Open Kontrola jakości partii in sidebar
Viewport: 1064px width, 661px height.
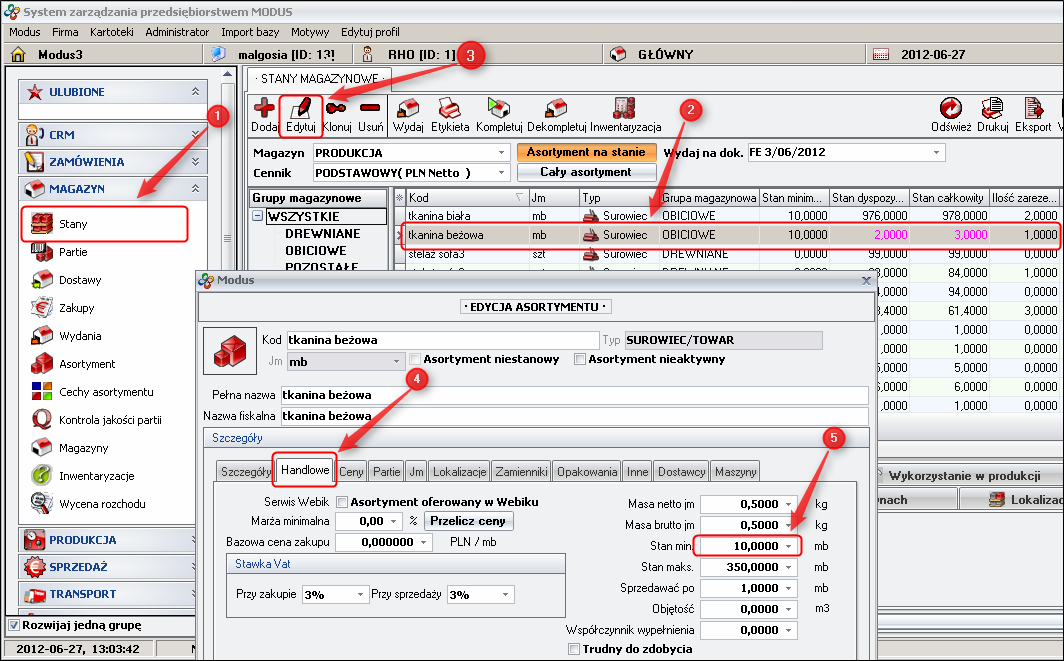pyautogui.click(x=109, y=420)
